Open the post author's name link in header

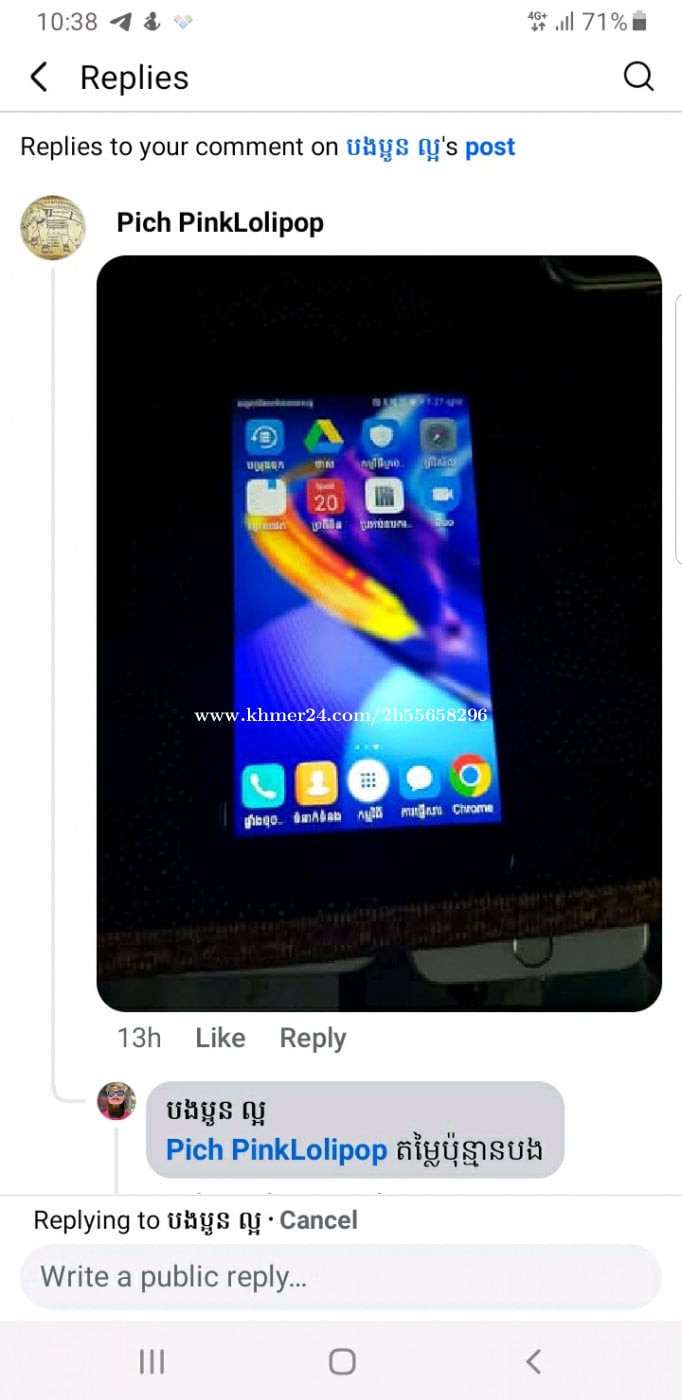[394, 147]
